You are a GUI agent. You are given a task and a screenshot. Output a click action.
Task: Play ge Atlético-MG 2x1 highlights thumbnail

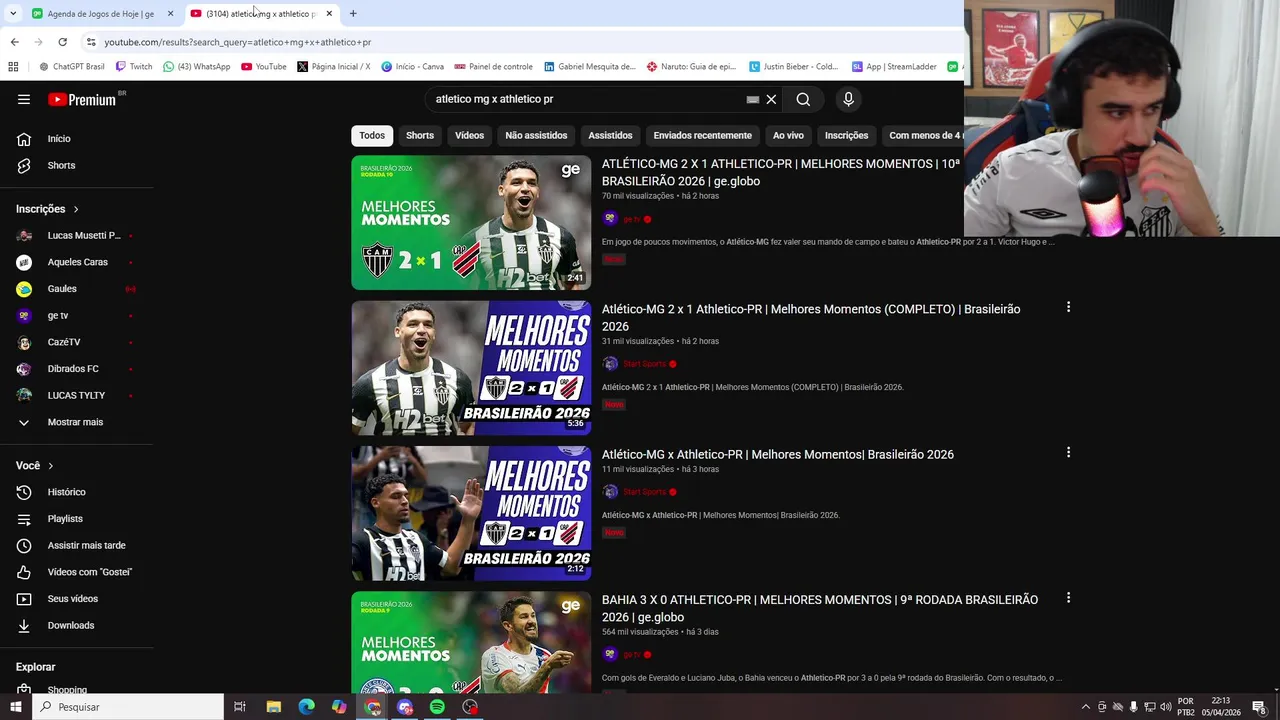point(471,222)
